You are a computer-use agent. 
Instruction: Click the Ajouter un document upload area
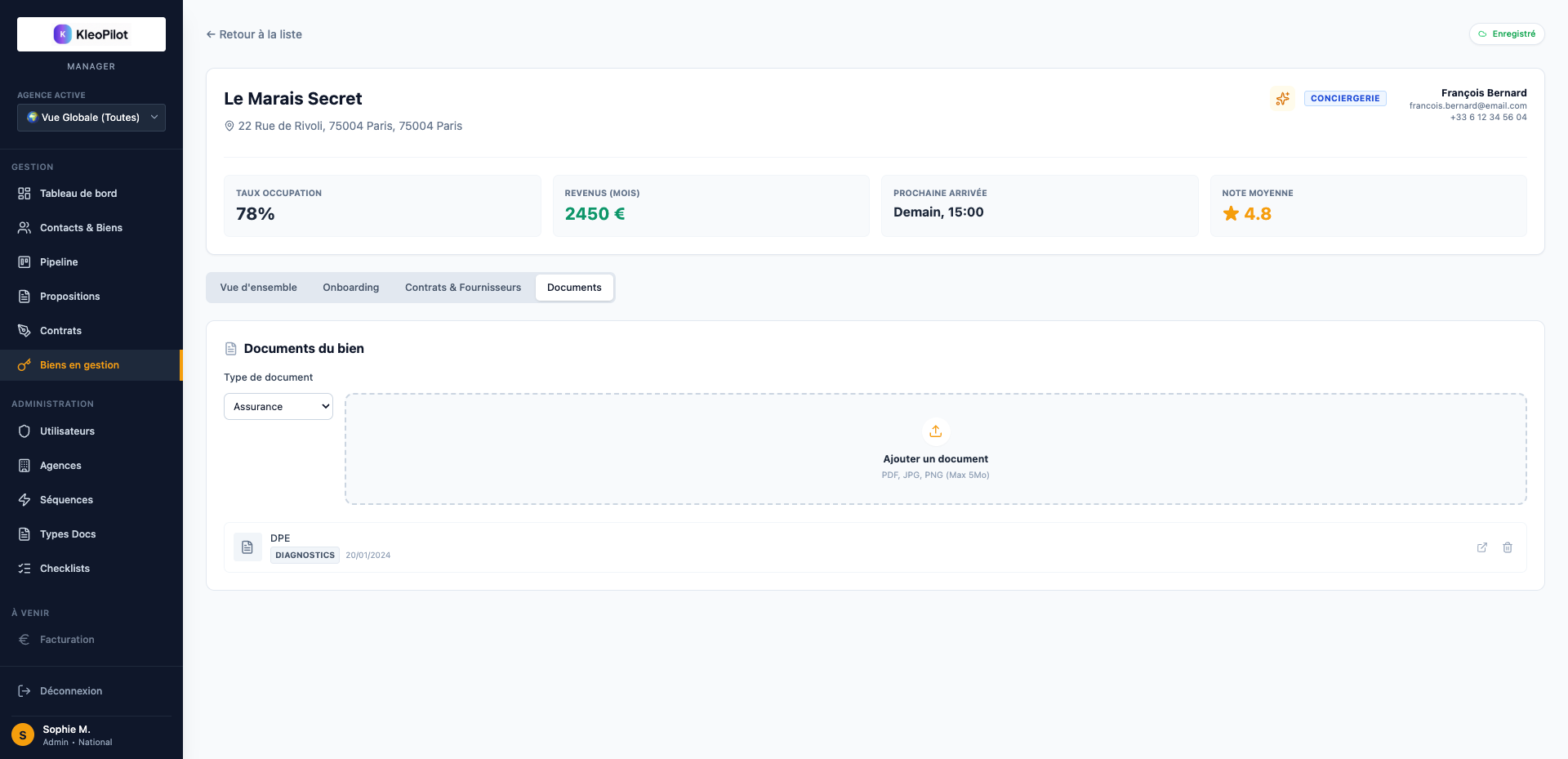[935, 459]
